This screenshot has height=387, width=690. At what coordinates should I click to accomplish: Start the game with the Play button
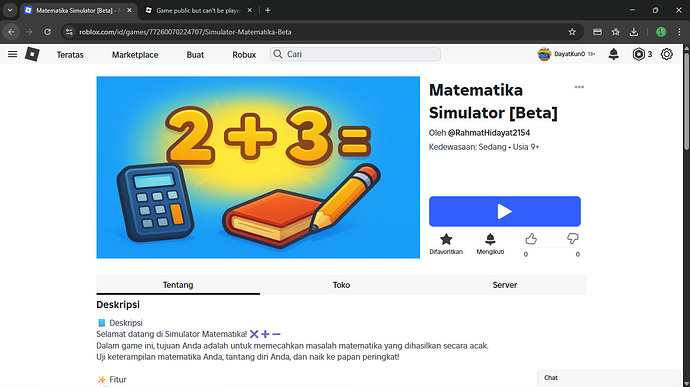click(505, 211)
